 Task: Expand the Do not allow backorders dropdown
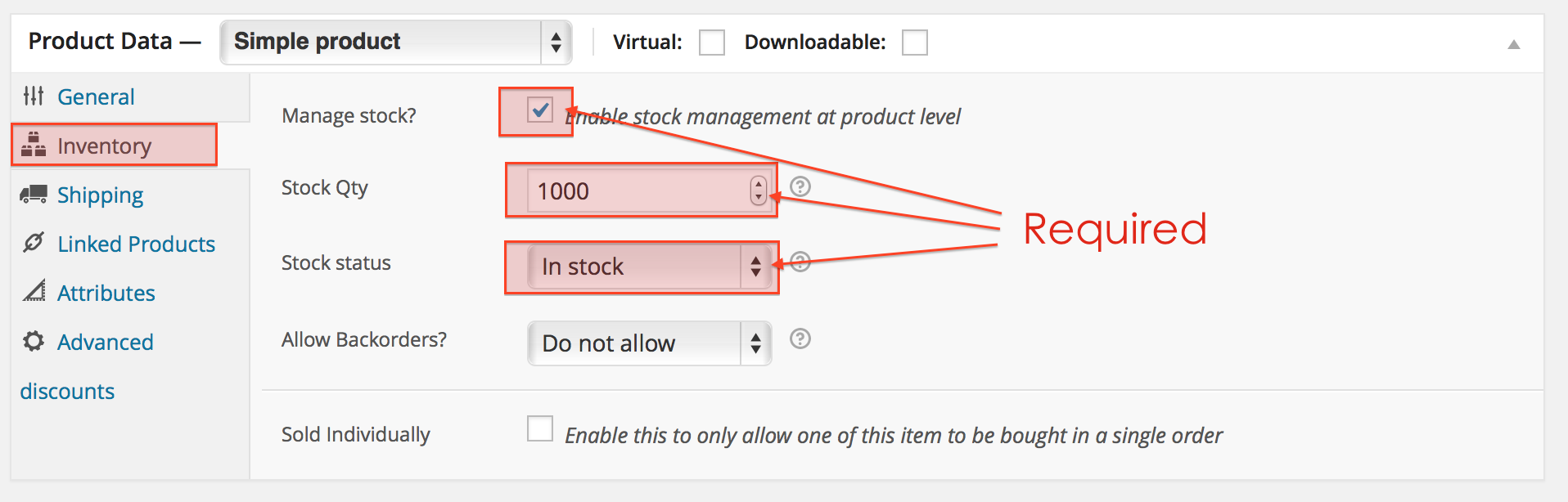(650, 343)
